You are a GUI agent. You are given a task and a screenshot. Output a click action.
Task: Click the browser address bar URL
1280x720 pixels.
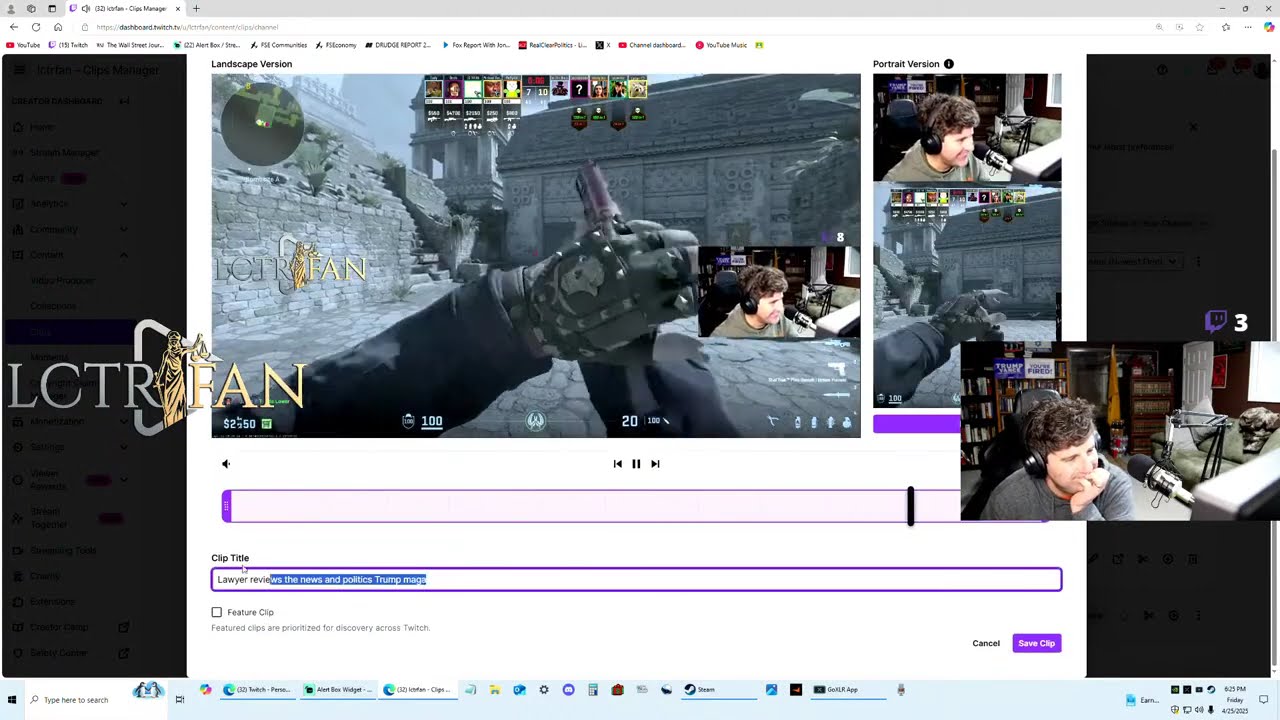(187, 27)
